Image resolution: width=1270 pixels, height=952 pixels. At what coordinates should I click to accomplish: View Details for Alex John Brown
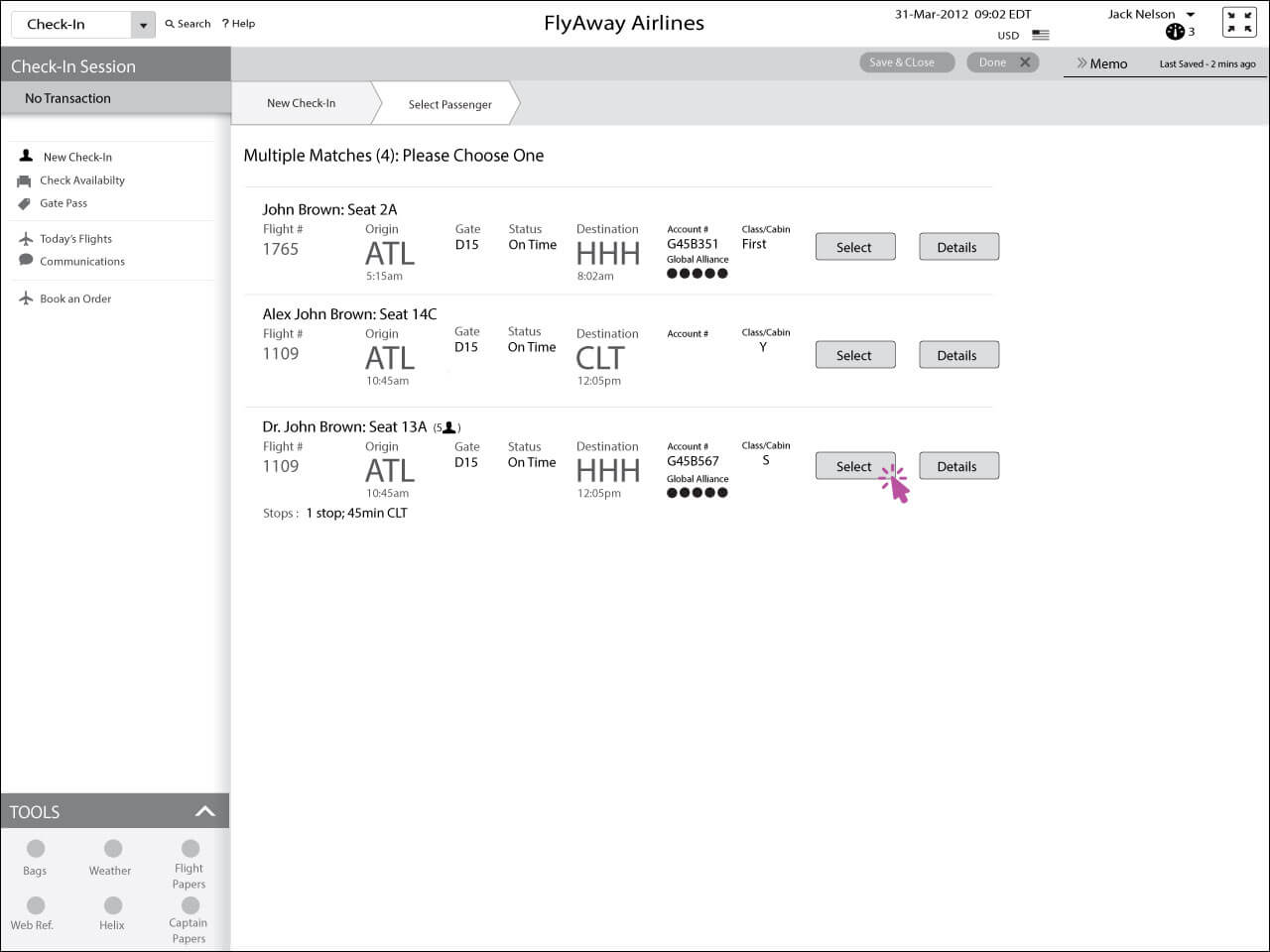point(957,355)
